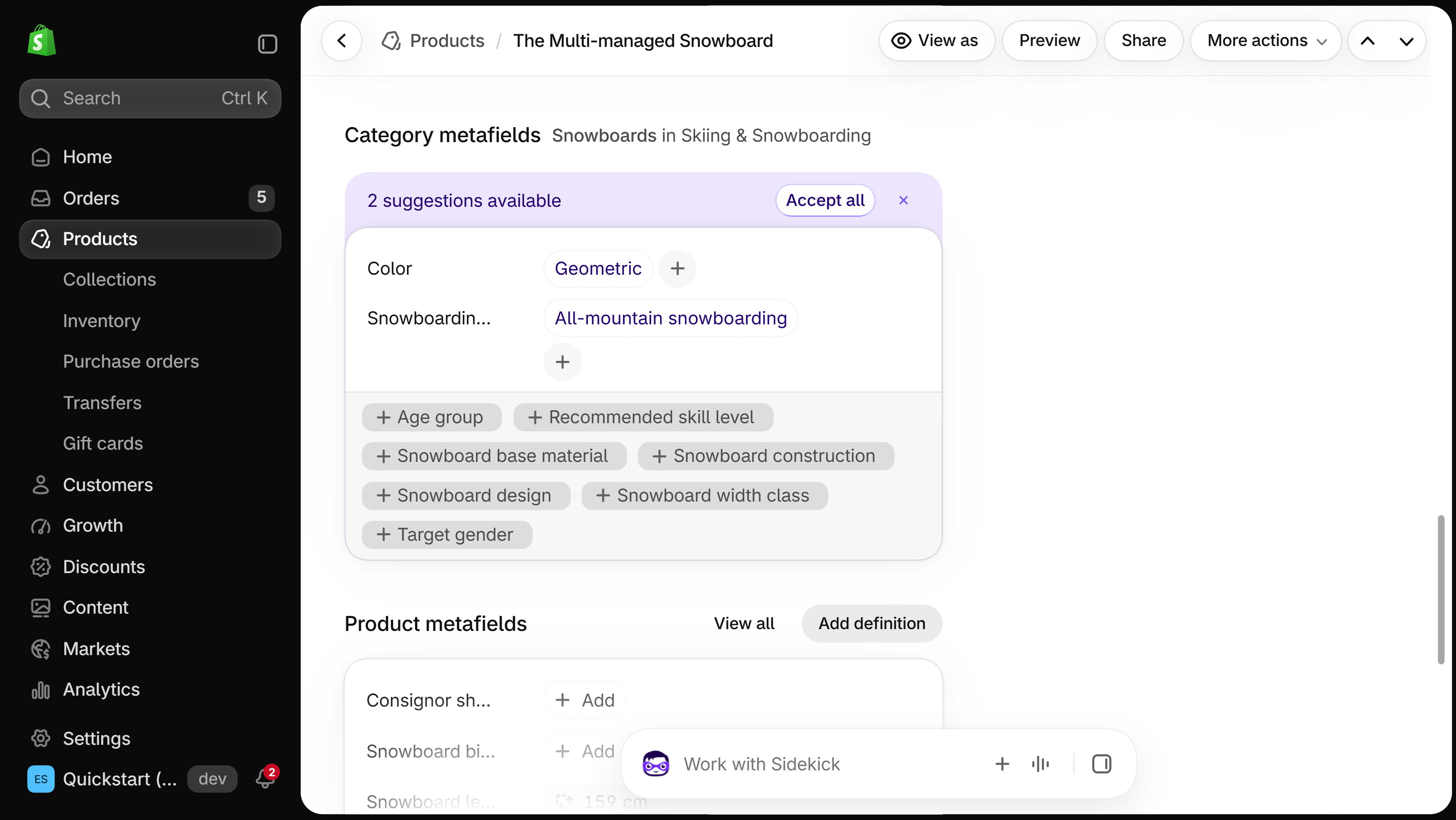Screen dimensions: 1456x820
Task: Open Customers in the sidebar
Action: click(150, 484)
